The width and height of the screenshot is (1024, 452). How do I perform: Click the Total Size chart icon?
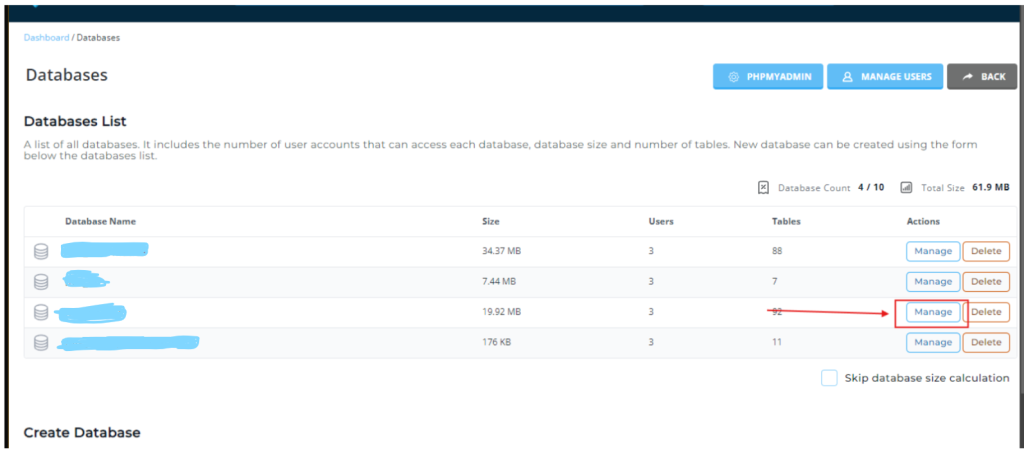click(906, 187)
